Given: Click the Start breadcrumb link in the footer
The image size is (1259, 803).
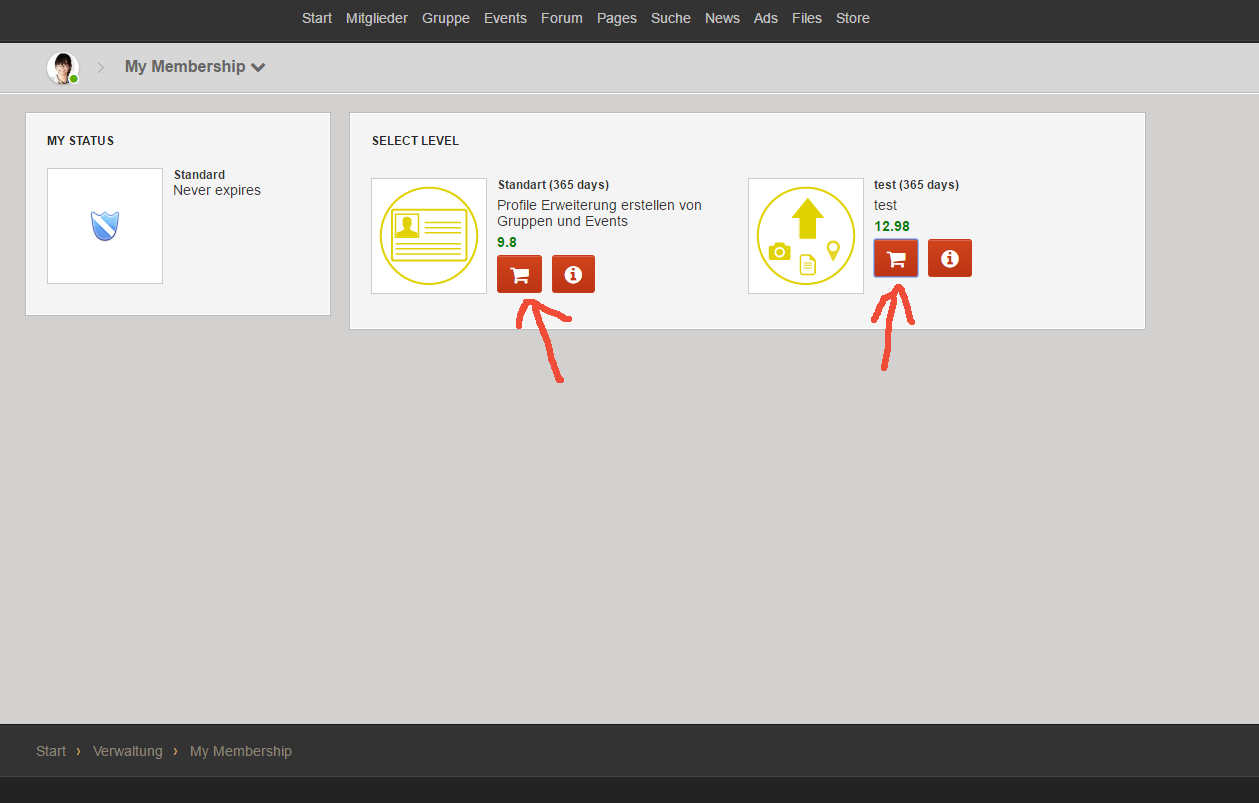Looking at the screenshot, I should (x=51, y=751).
